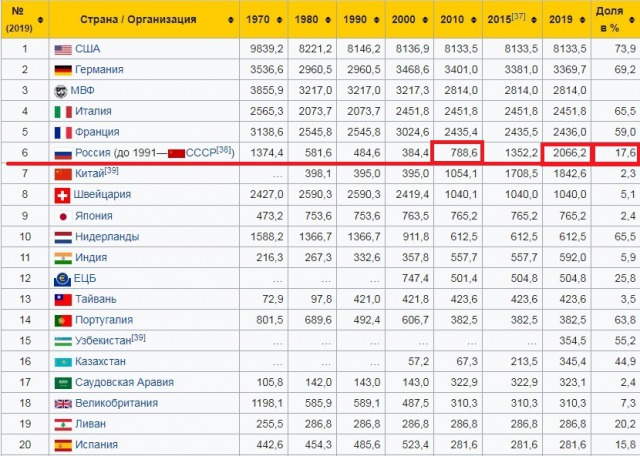This screenshot has height=456, width=640.
Task: Click the IMF emblem next to МВФ
Action: click(x=63, y=90)
